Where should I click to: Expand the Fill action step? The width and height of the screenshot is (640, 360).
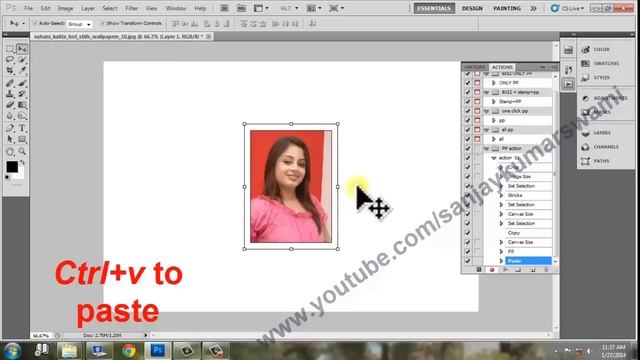[x=502, y=252]
